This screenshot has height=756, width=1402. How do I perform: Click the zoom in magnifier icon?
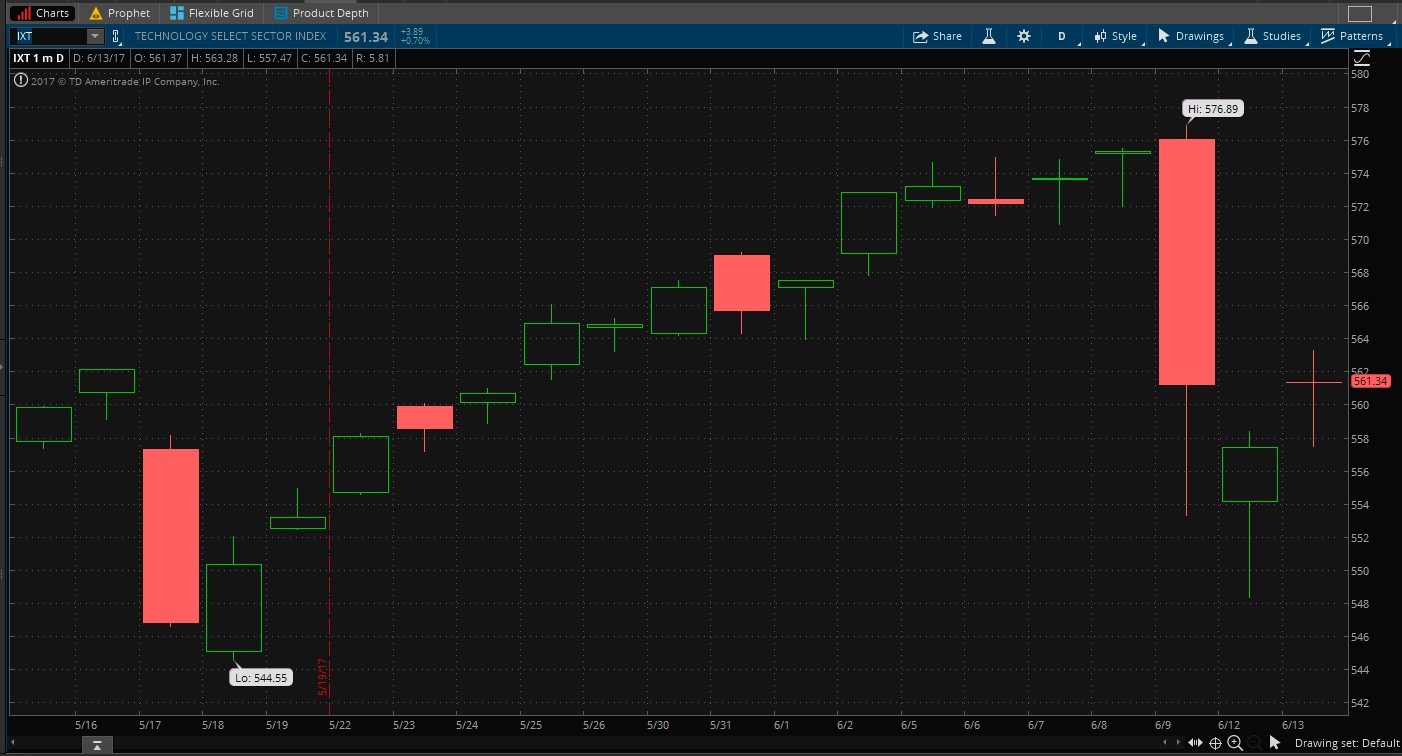pos(1235,743)
